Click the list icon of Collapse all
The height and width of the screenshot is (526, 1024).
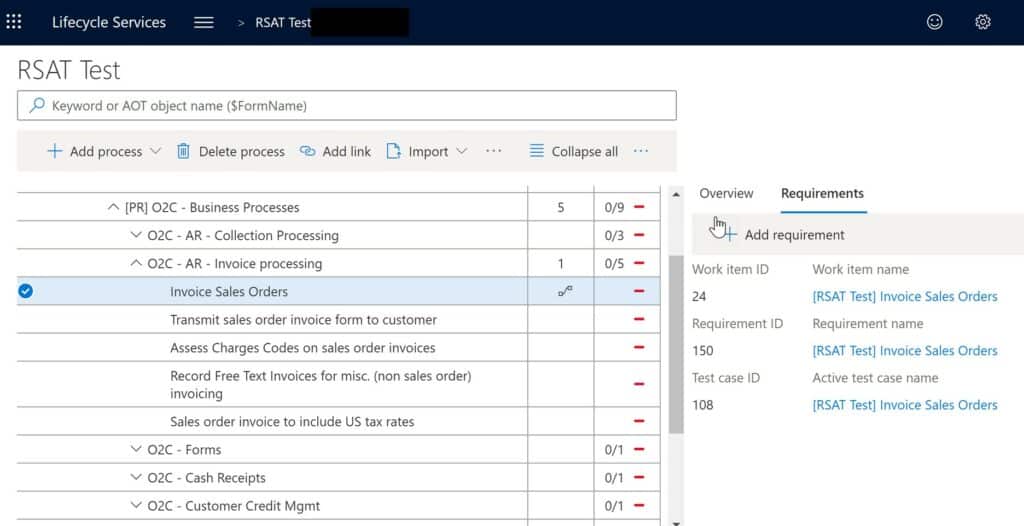(x=537, y=151)
